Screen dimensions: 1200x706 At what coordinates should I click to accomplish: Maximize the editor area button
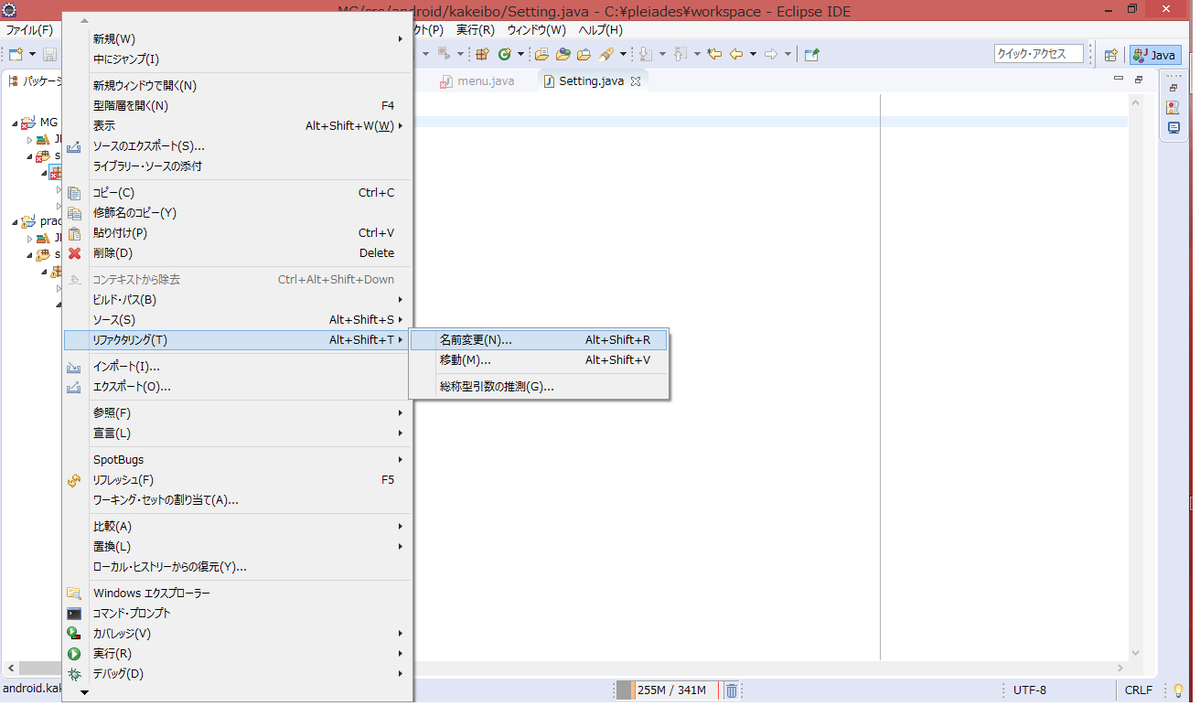1138,79
